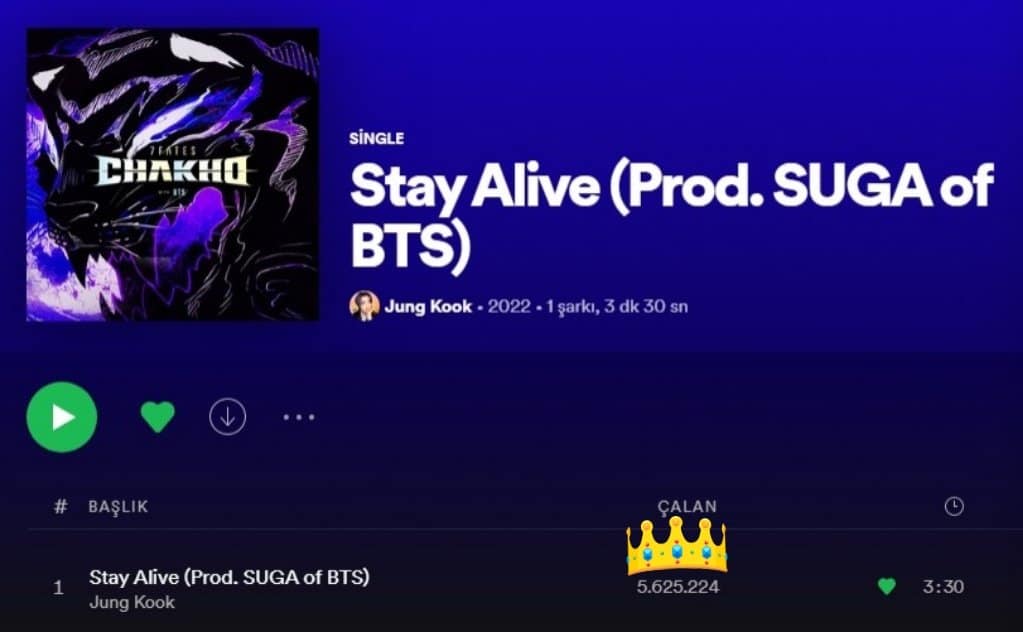
Task: Play the Stay Alive single
Action: click(62, 417)
